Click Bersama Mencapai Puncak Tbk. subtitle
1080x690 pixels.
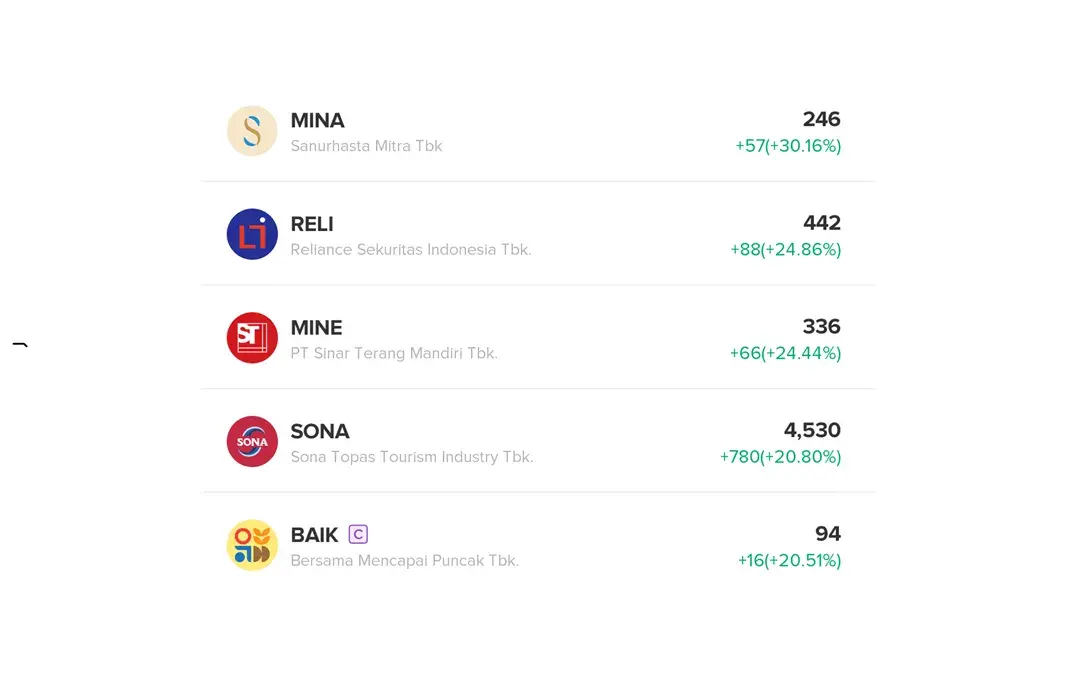point(405,561)
